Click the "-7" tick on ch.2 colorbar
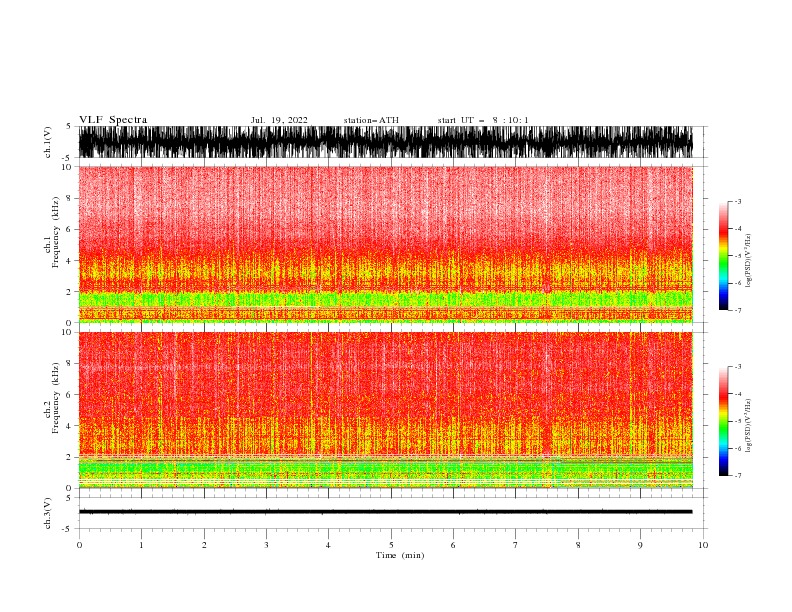This screenshot has width=792, height=612. (x=737, y=476)
